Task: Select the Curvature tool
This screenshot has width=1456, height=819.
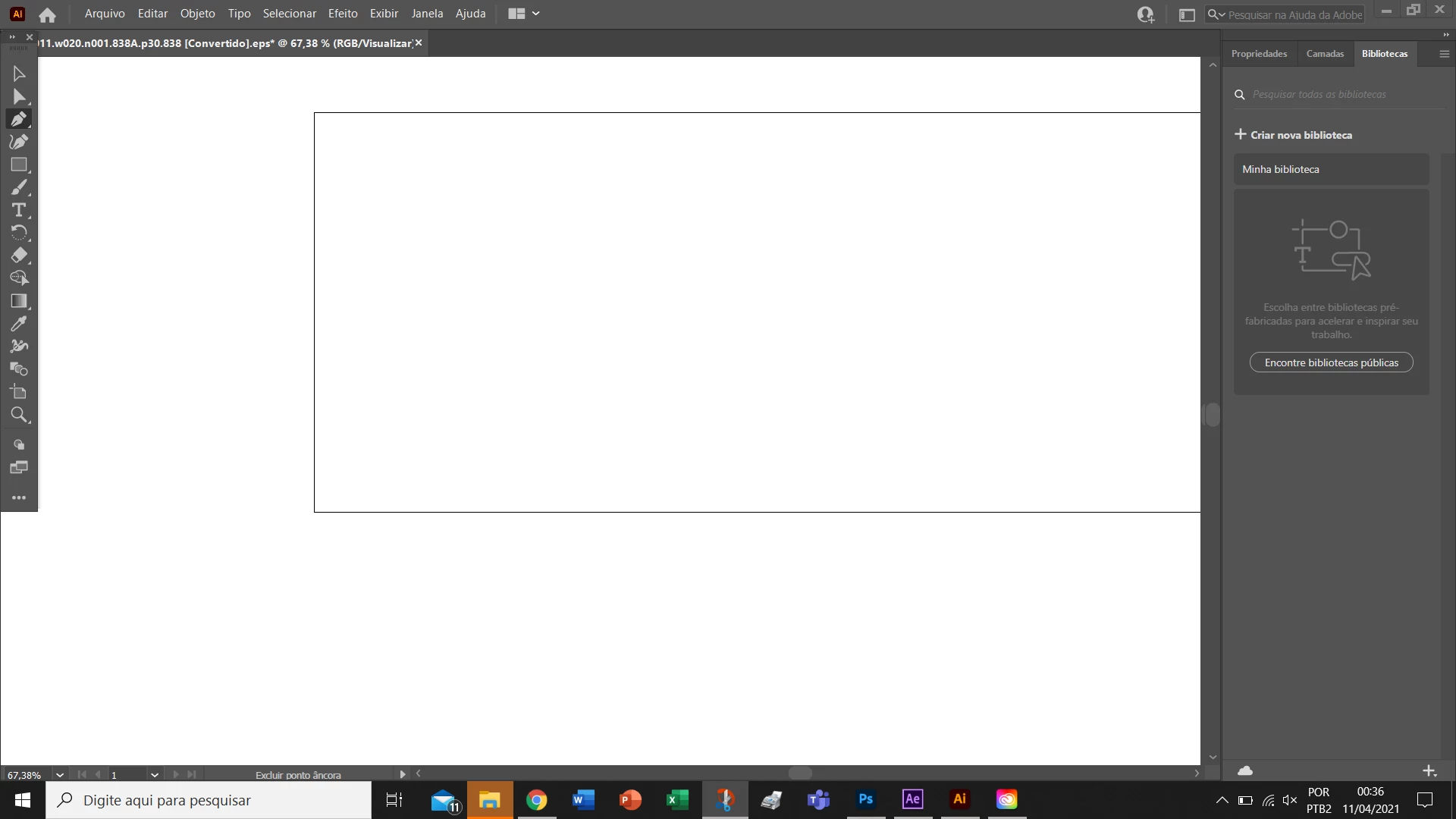Action: (x=19, y=142)
